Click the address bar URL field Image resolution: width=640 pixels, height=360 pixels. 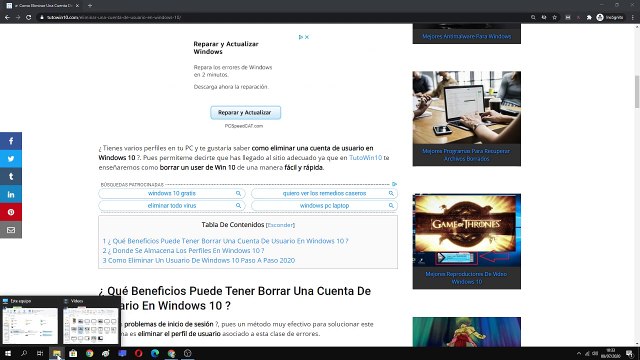tap(282, 18)
